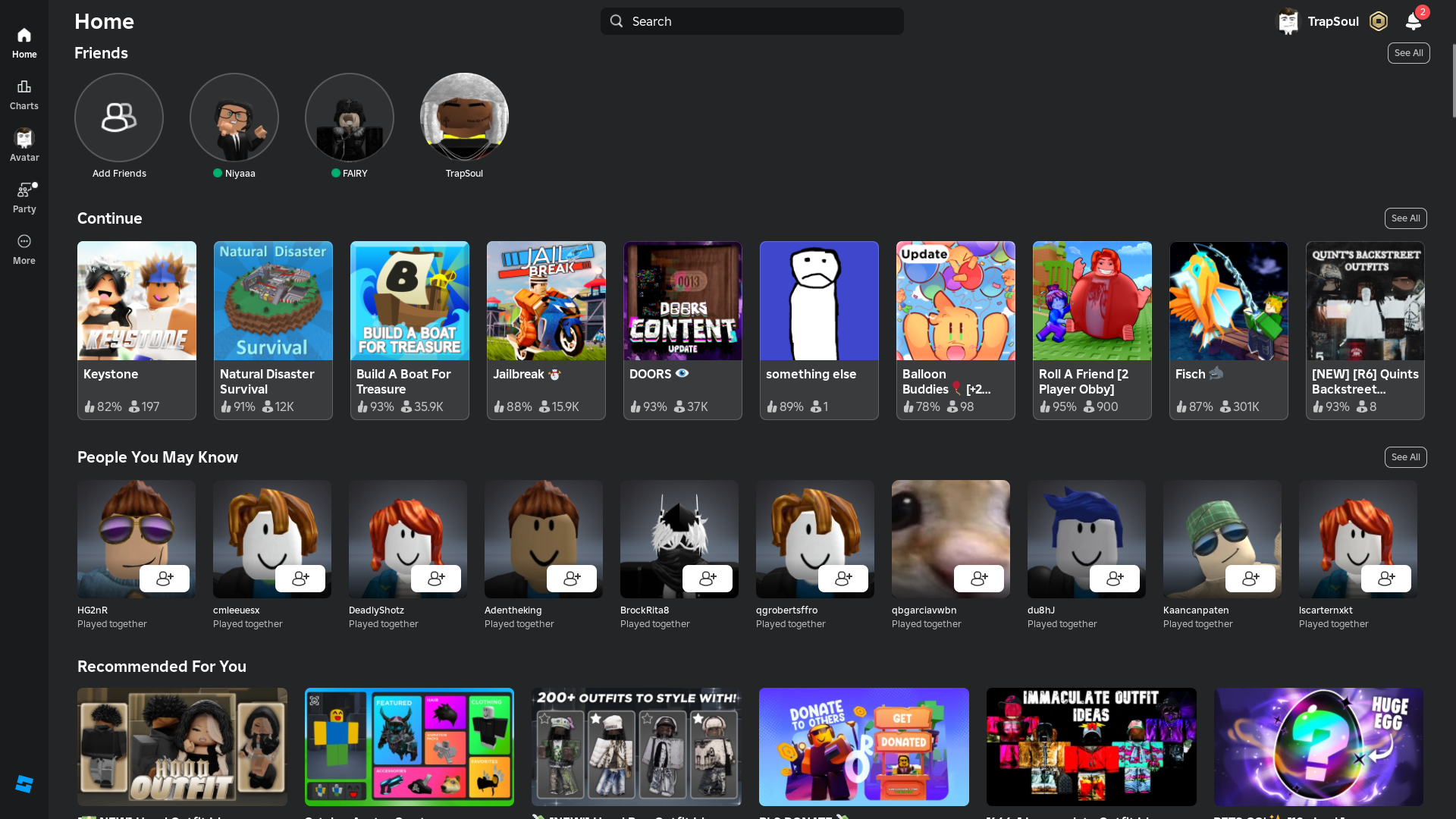The height and width of the screenshot is (819, 1456).
Task: Open the Recommended For You heading
Action: point(162,667)
